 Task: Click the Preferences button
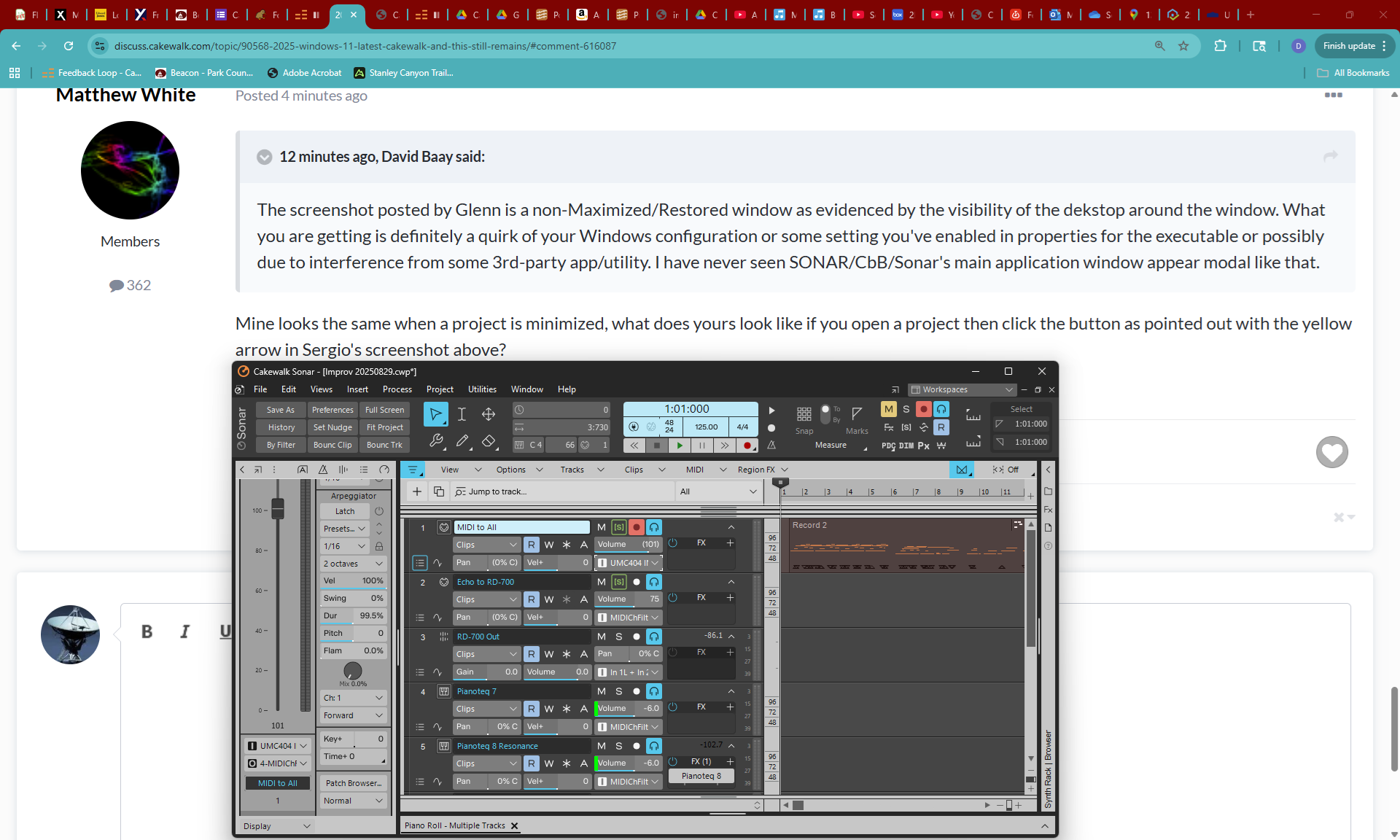click(332, 410)
